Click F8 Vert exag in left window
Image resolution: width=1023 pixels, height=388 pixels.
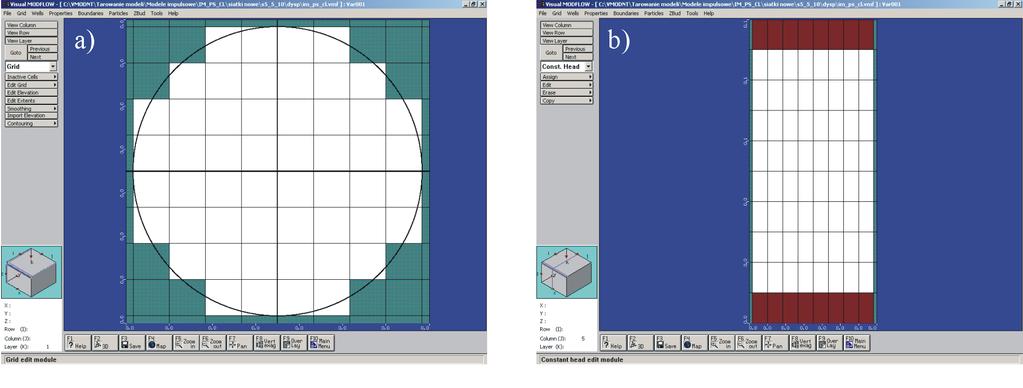tap(266, 342)
